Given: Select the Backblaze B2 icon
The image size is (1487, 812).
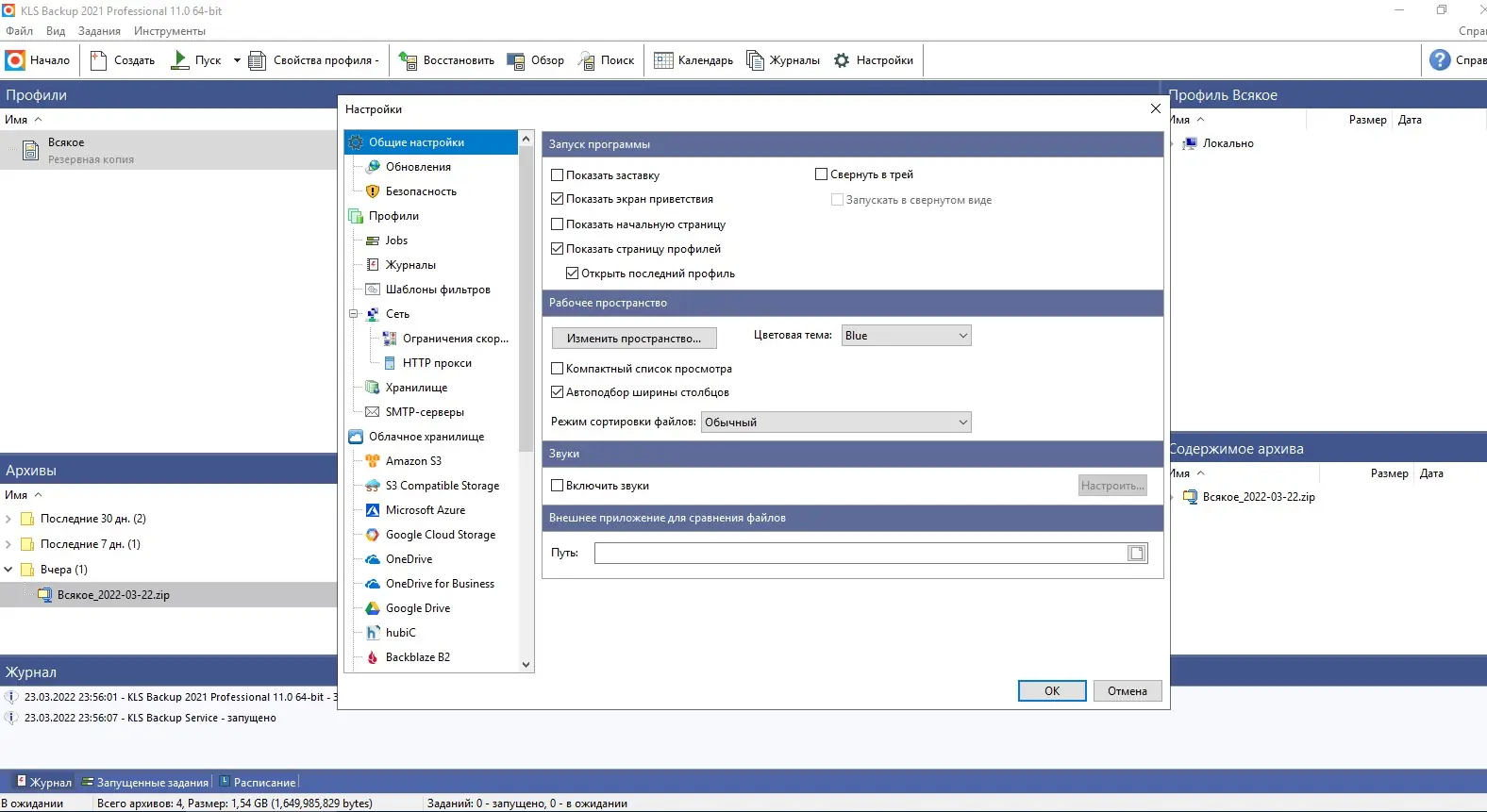Looking at the screenshot, I should click(373, 657).
